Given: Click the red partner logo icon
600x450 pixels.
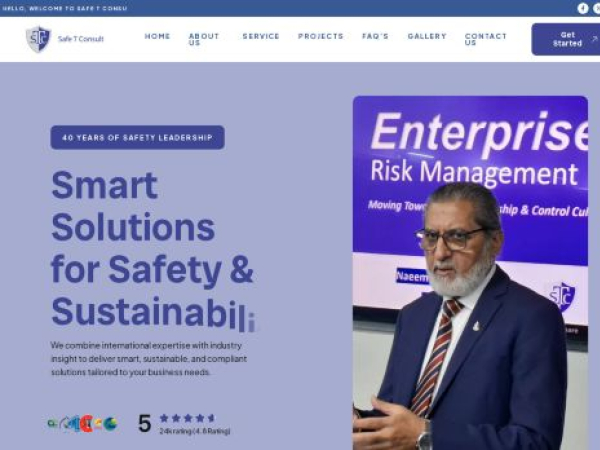Looking at the screenshot, I should tap(87, 424).
